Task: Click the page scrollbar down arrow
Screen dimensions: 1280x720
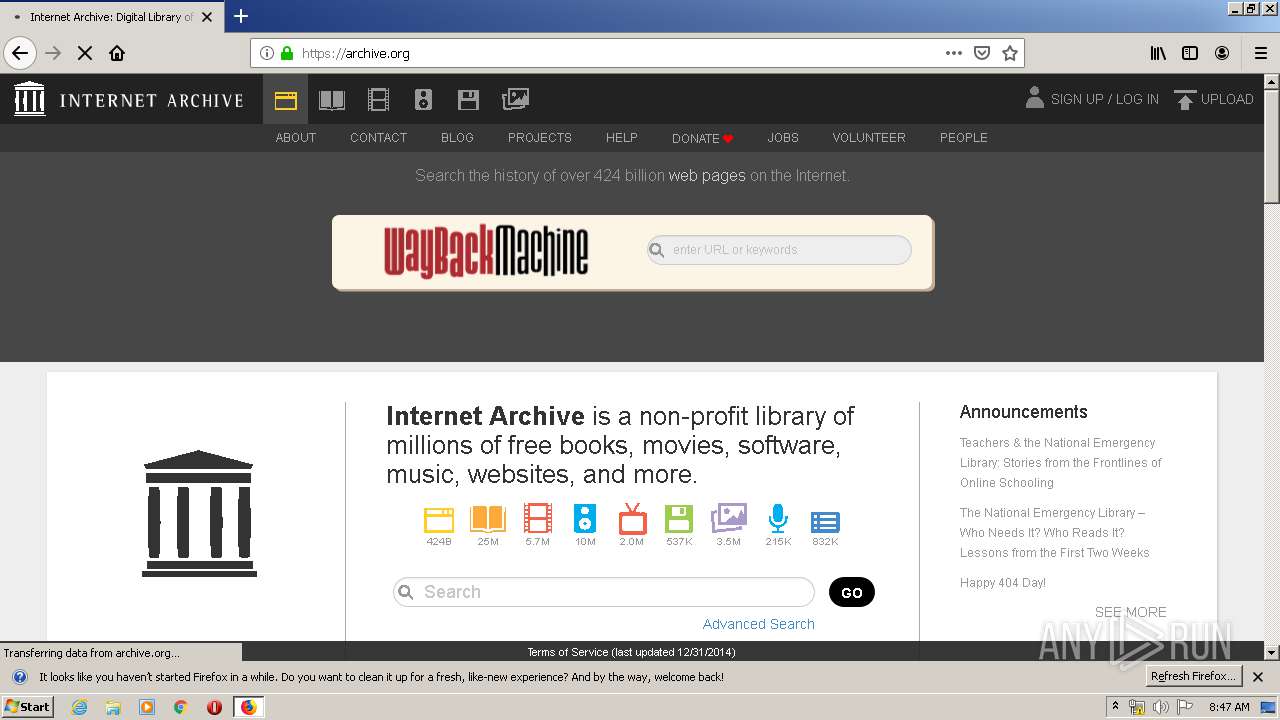Action: click(1271, 652)
